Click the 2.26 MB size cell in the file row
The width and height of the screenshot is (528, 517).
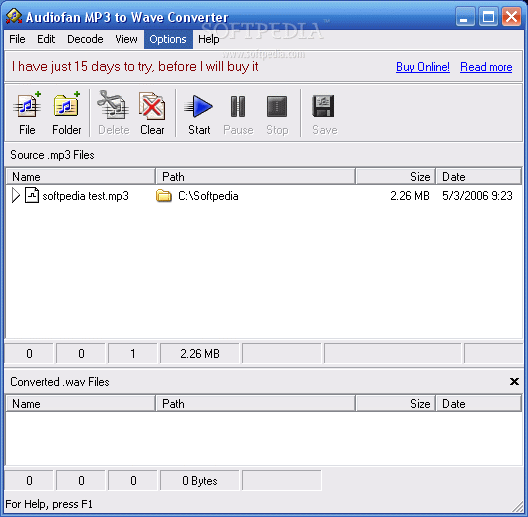[410, 196]
